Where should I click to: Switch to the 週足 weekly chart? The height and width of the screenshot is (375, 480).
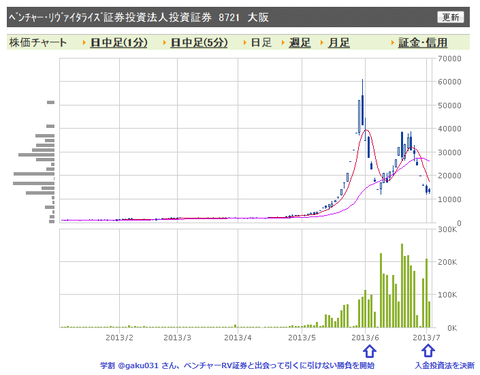click(299, 43)
